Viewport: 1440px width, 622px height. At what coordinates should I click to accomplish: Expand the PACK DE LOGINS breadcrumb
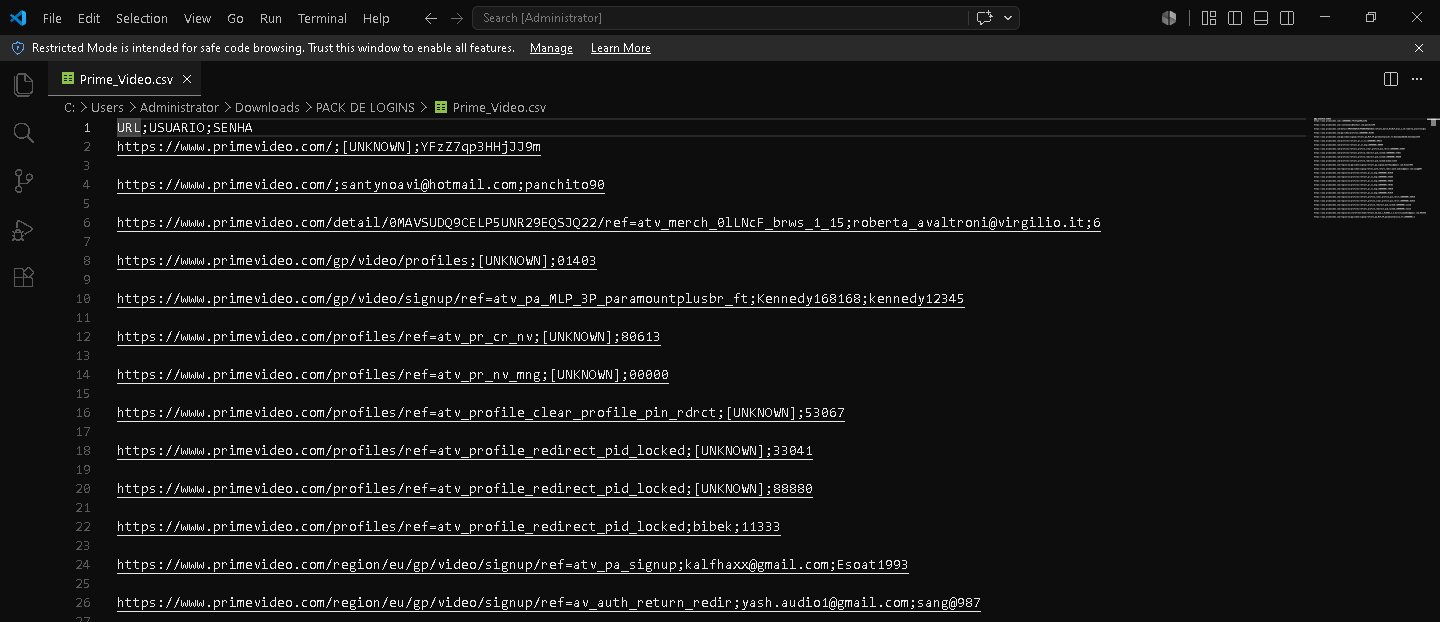click(365, 107)
